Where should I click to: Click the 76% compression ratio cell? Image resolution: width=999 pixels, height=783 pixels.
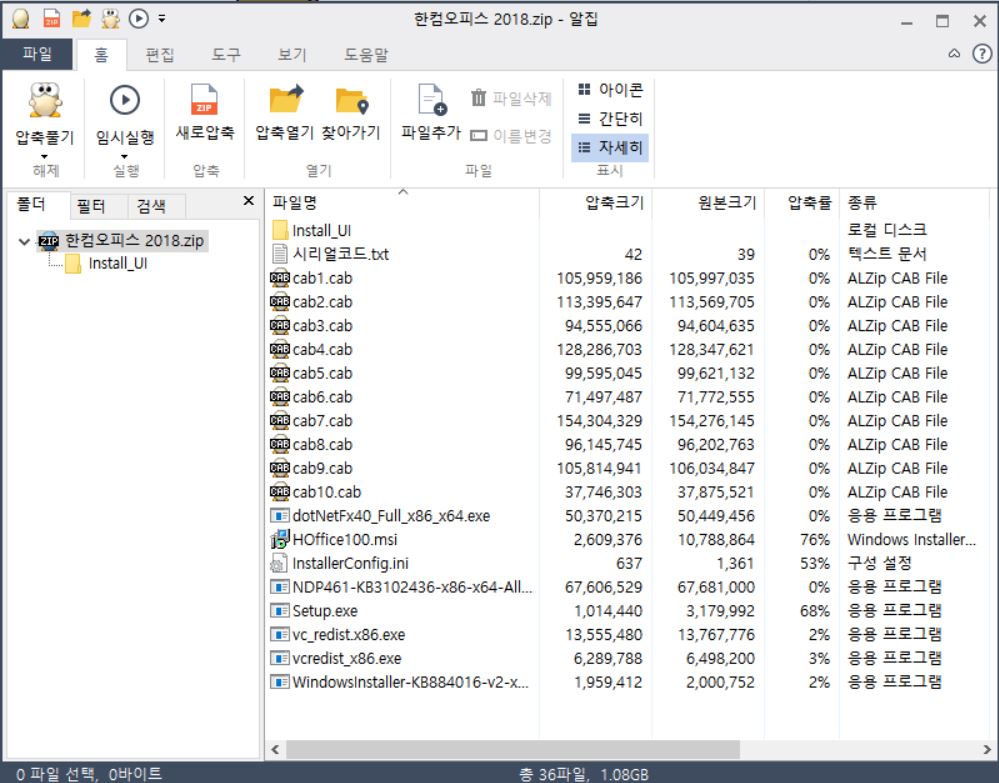[x=815, y=540]
